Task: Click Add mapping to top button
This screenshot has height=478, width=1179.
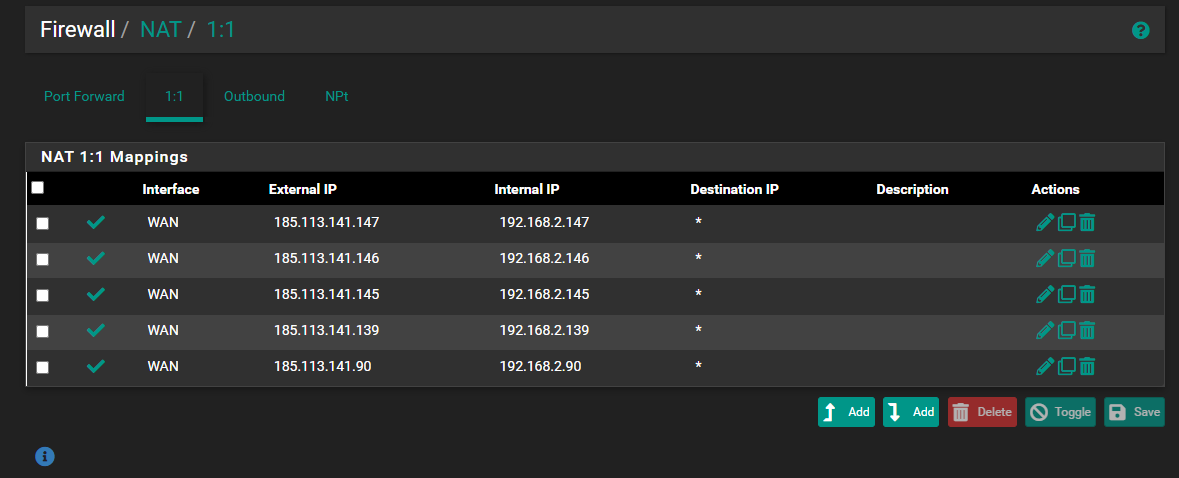Action: click(846, 412)
